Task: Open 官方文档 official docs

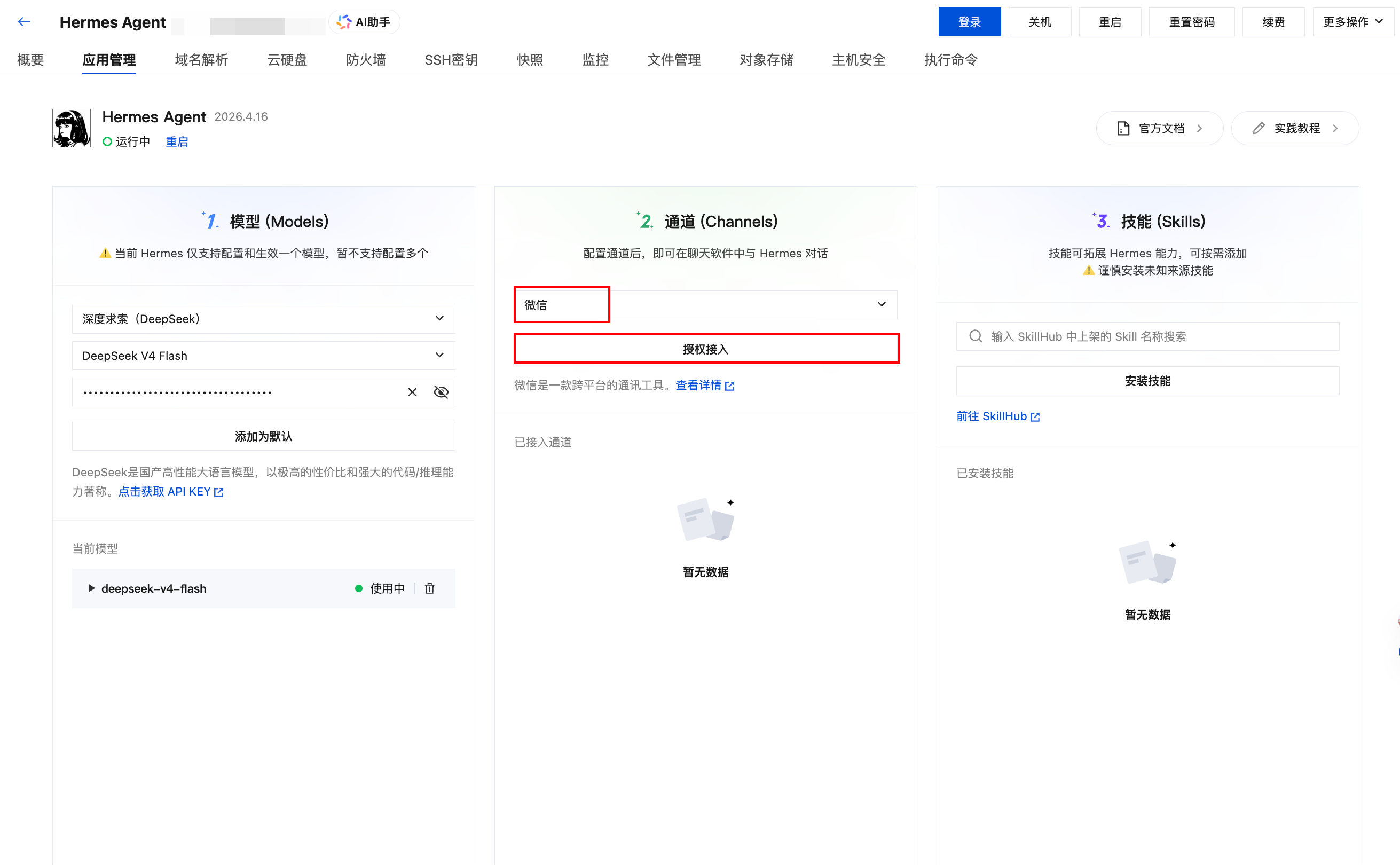Action: [x=1159, y=128]
